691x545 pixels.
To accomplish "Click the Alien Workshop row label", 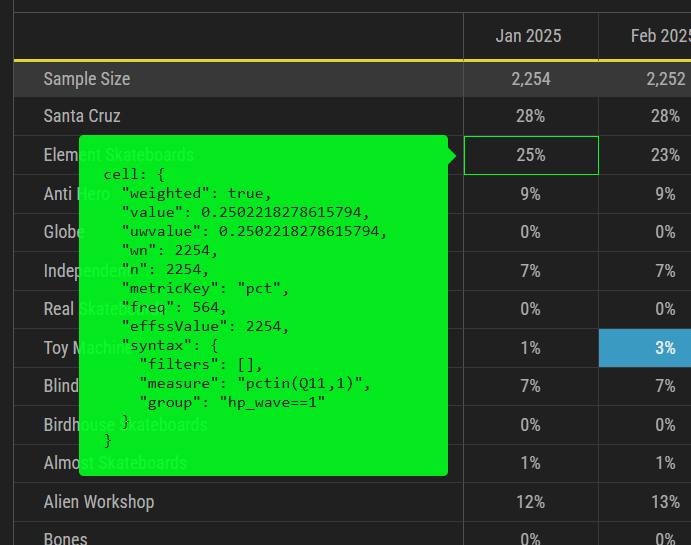I will point(99,502).
